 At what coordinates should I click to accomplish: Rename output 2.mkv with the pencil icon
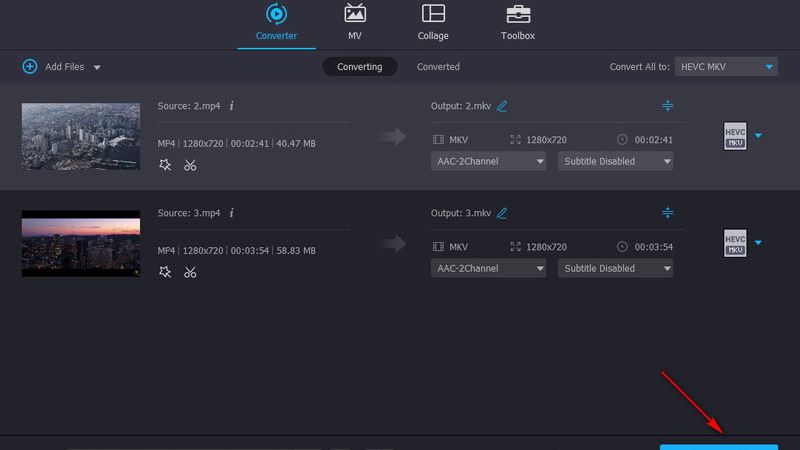pos(502,106)
